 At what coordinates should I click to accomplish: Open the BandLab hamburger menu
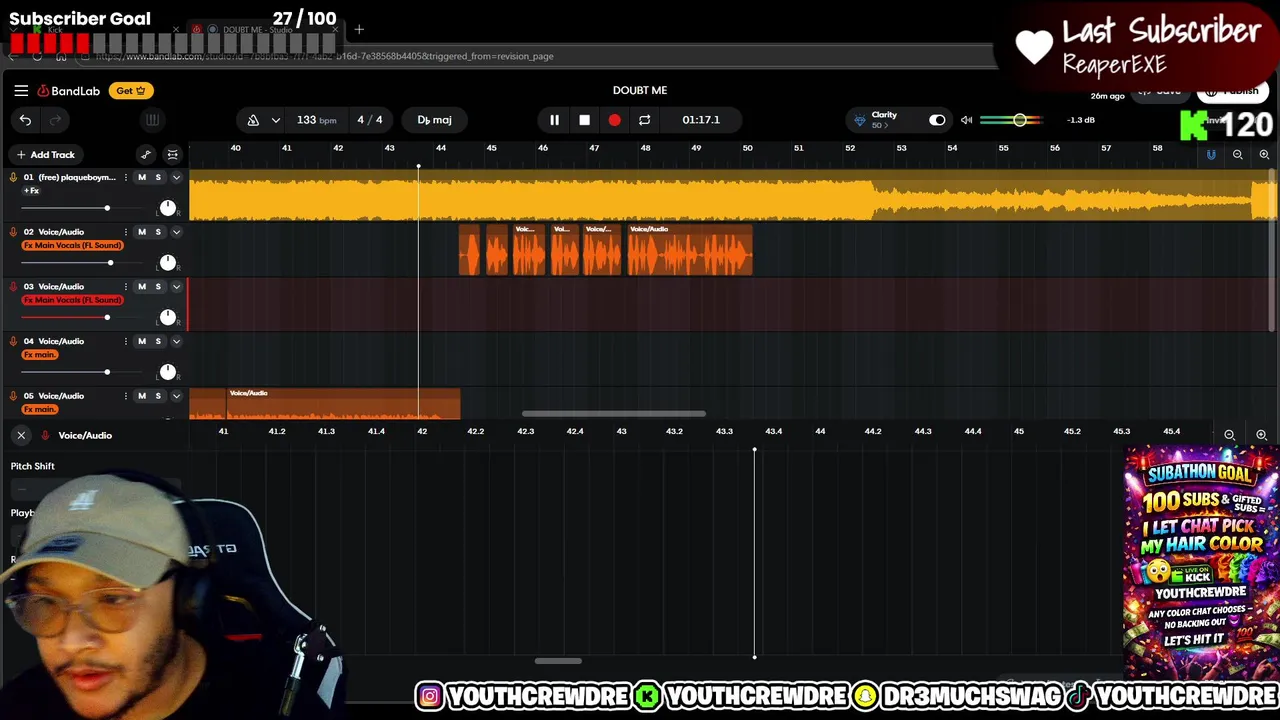(21, 90)
